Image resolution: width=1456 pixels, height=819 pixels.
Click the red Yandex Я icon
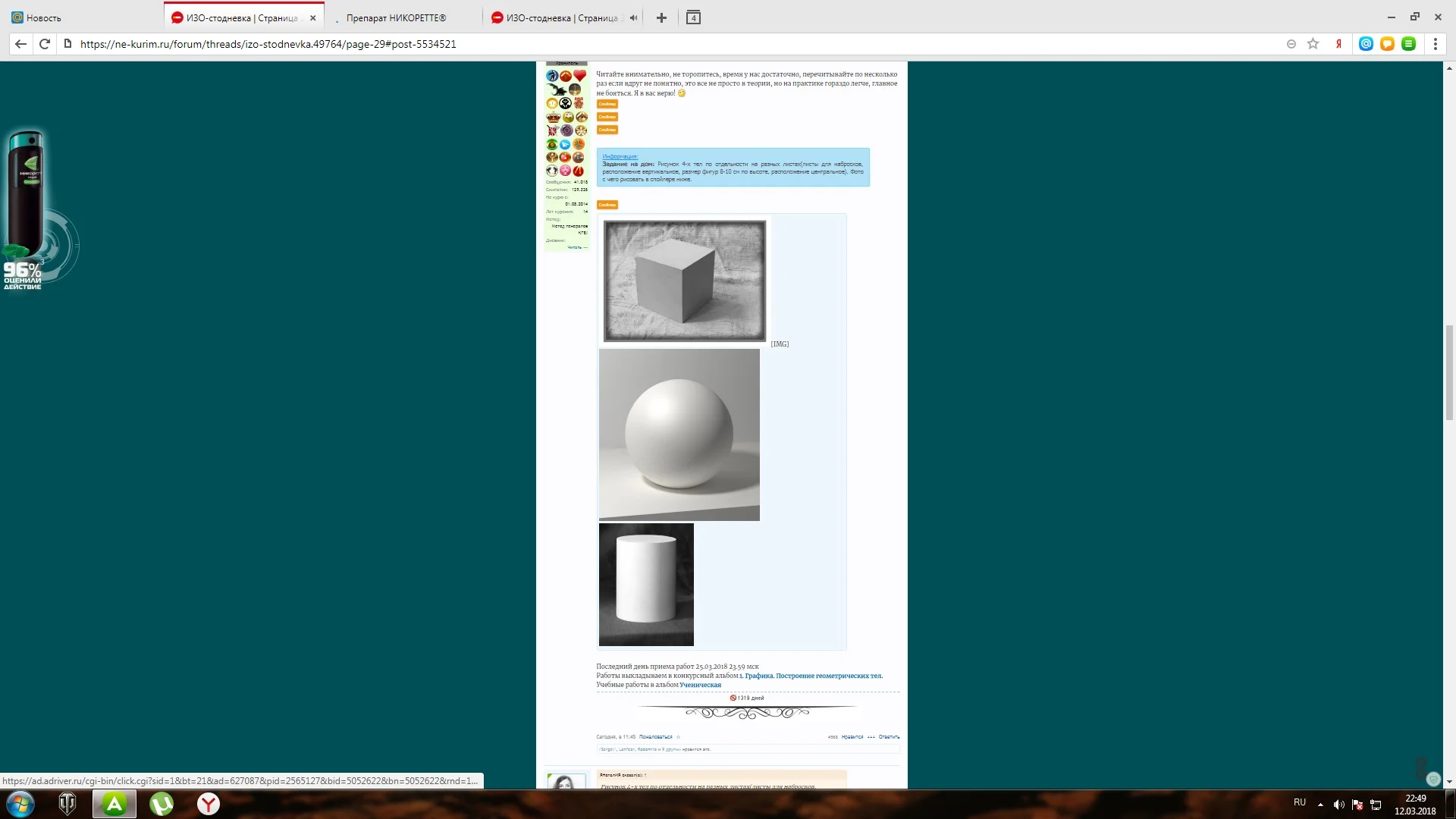click(1338, 44)
